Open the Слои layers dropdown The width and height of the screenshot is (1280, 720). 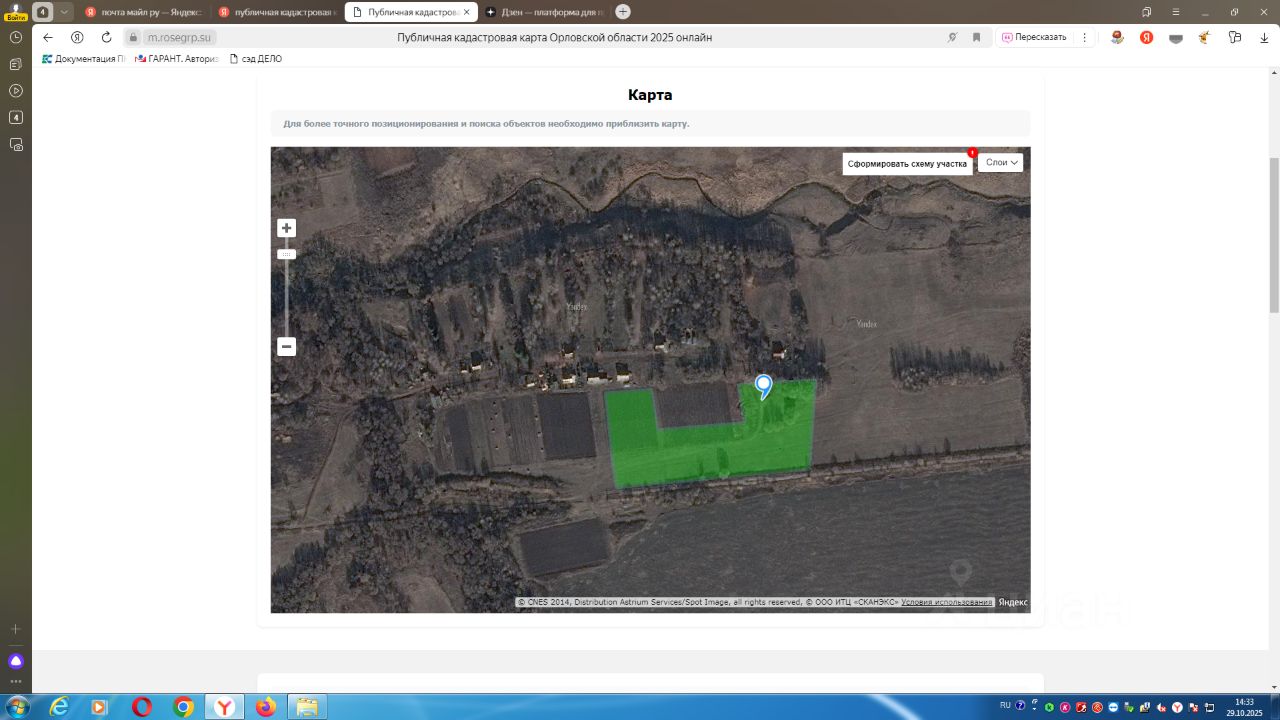click(x=1000, y=162)
